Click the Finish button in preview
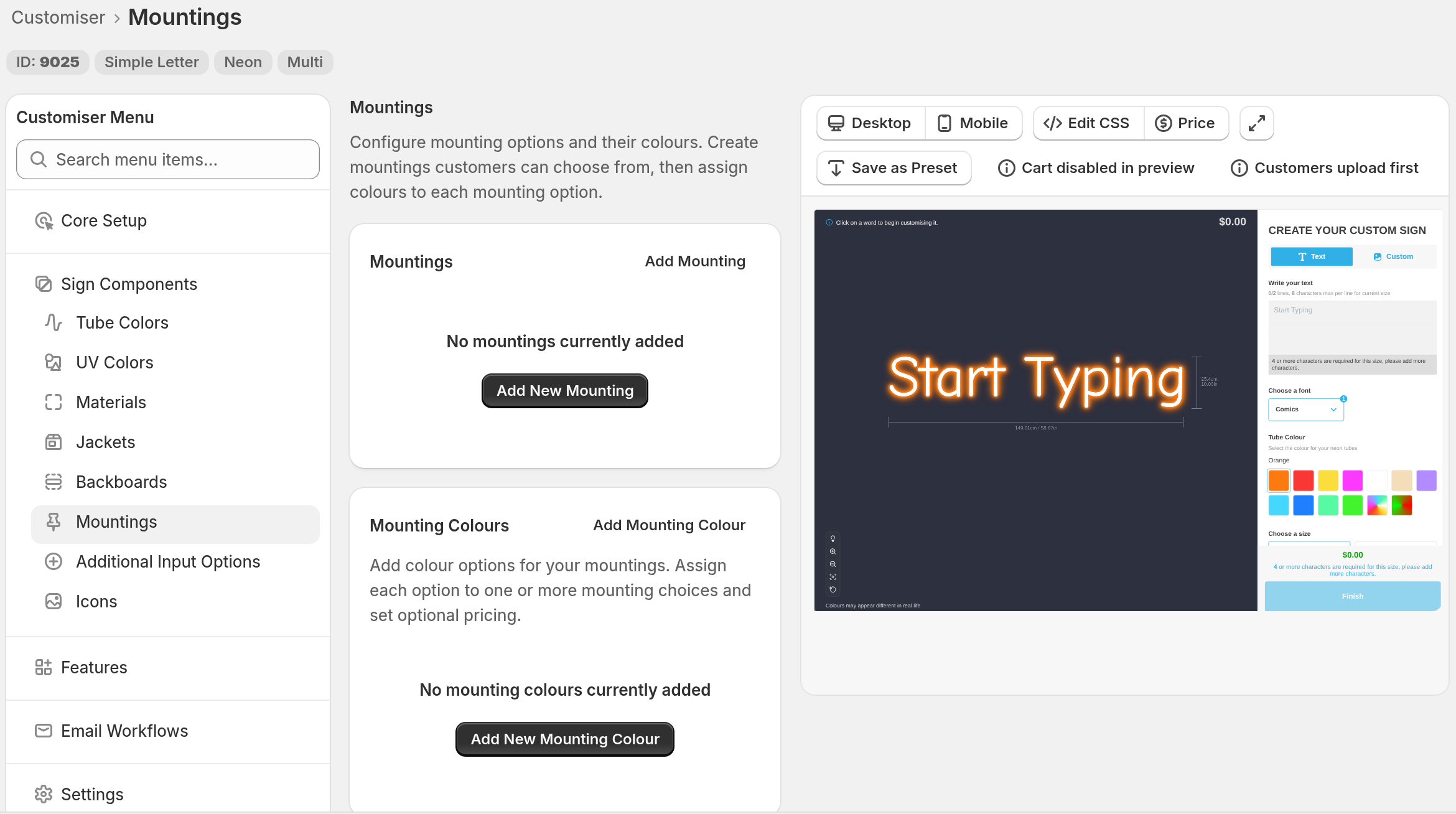Viewport: 1456px width, 814px height. [1353, 596]
